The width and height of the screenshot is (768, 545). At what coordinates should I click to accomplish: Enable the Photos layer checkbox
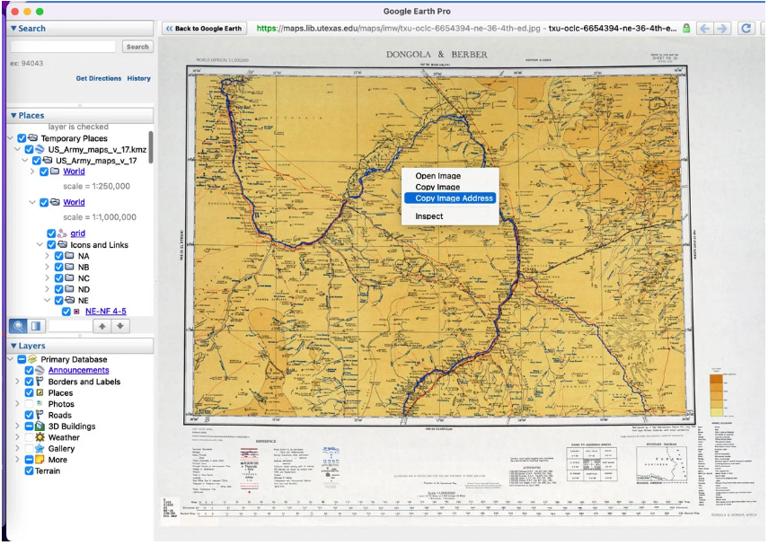coord(29,404)
